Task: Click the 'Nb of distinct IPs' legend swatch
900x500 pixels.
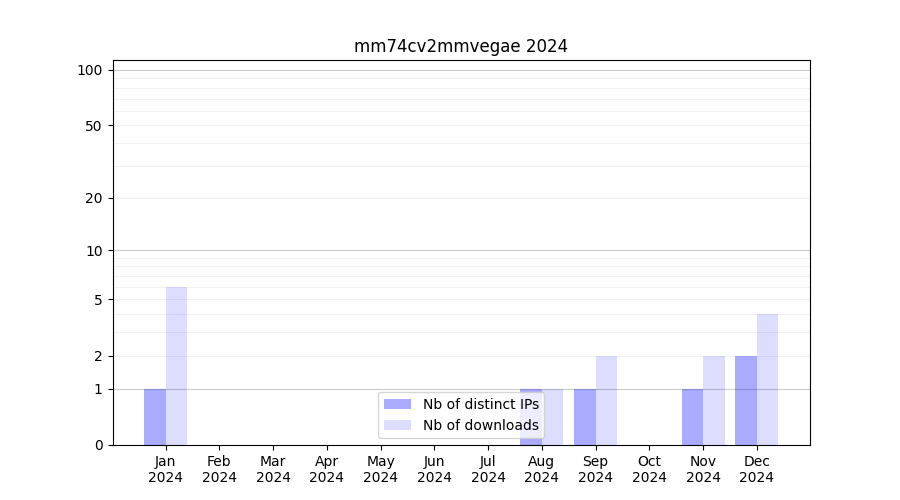Action: 397,404
